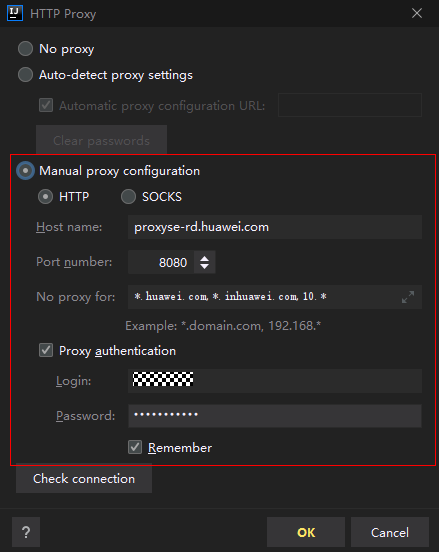Click the Port number value field
439x552 pixels.
pos(161,262)
